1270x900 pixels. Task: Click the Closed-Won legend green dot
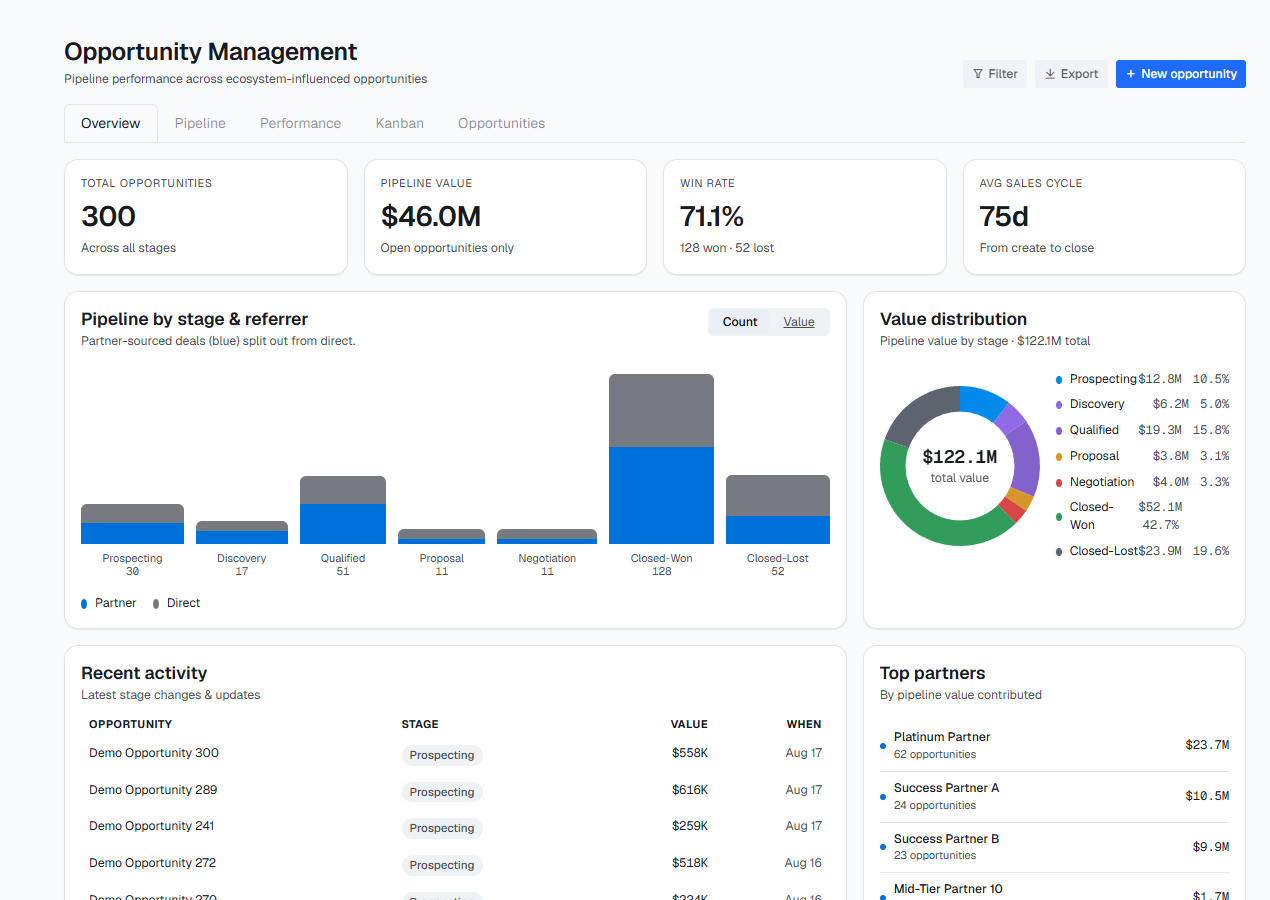coord(1059,517)
